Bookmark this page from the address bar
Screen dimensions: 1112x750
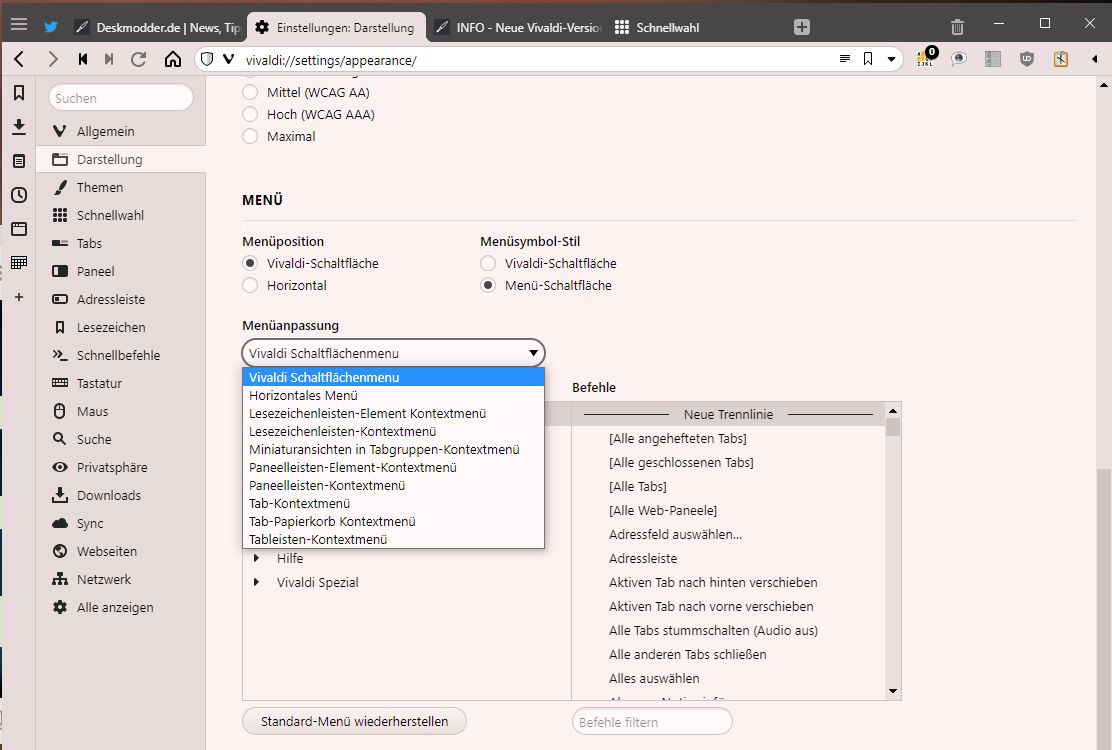click(867, 59)
